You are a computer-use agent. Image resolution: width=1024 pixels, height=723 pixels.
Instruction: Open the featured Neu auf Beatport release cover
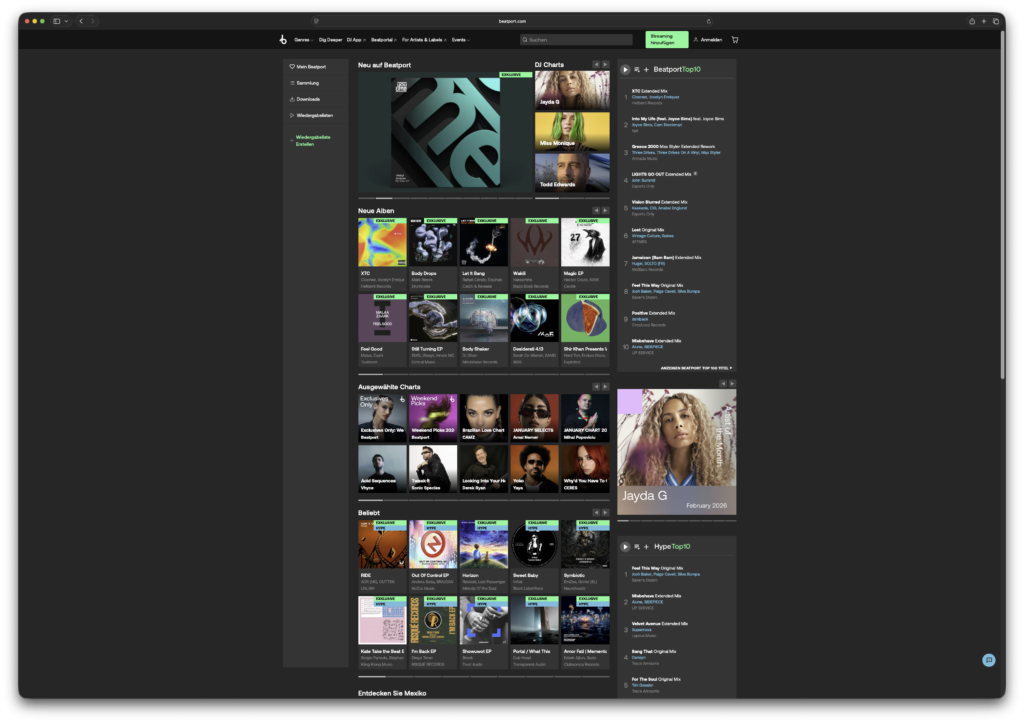[445, 133]
